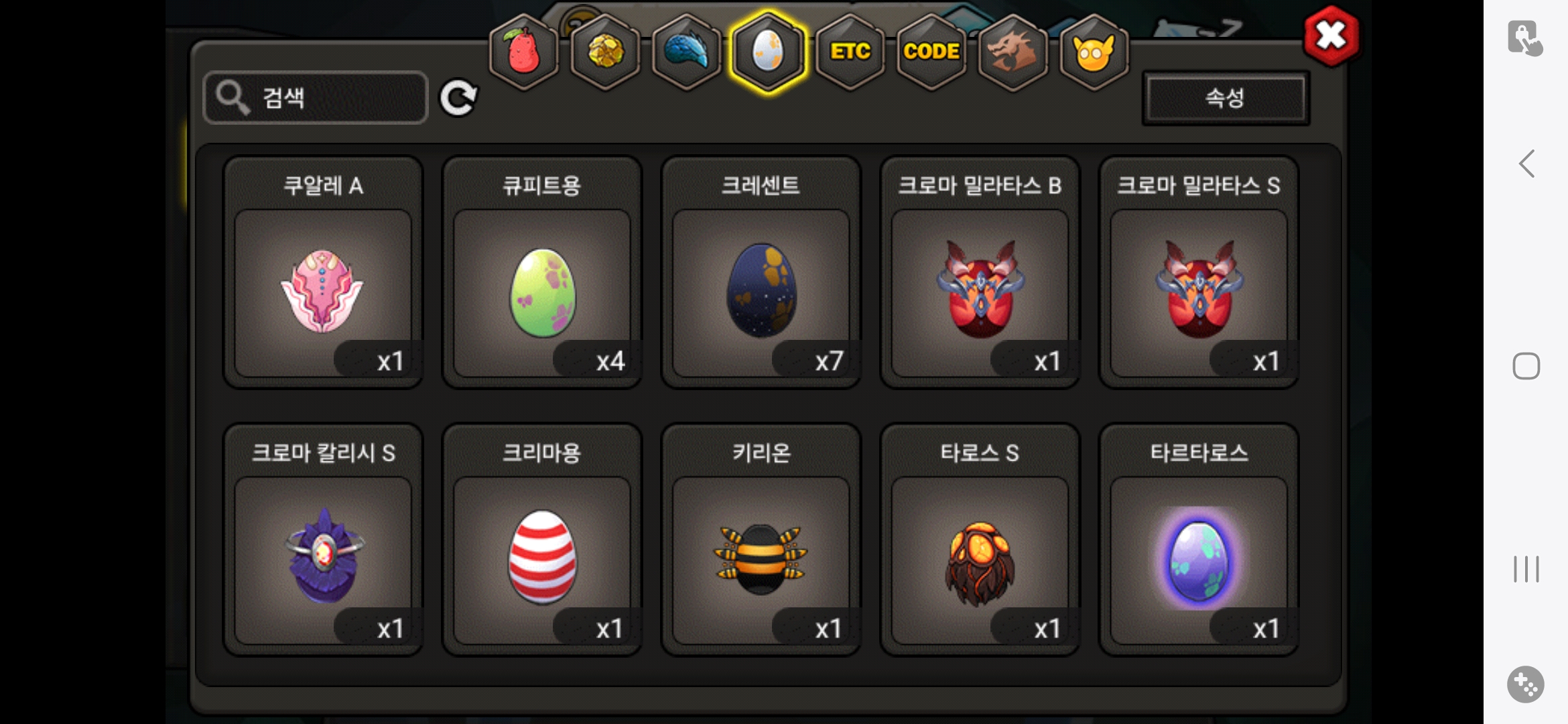Tap the Android back arrow
Viewport: 1568px width, 724px height.
1526,164
